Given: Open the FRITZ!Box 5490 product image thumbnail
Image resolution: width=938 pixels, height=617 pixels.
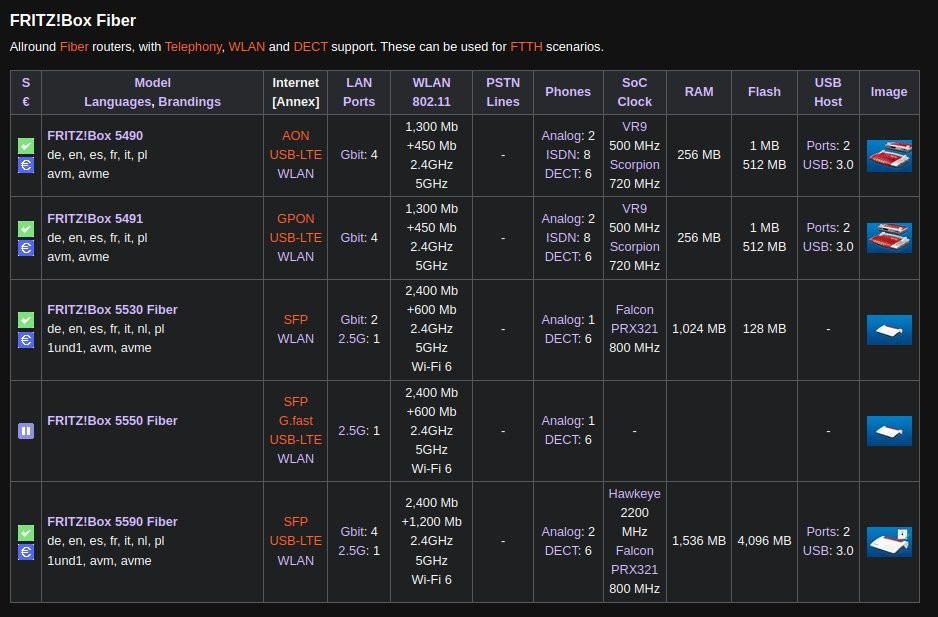Looking at the screenshot, I should (x=888, y=155).
